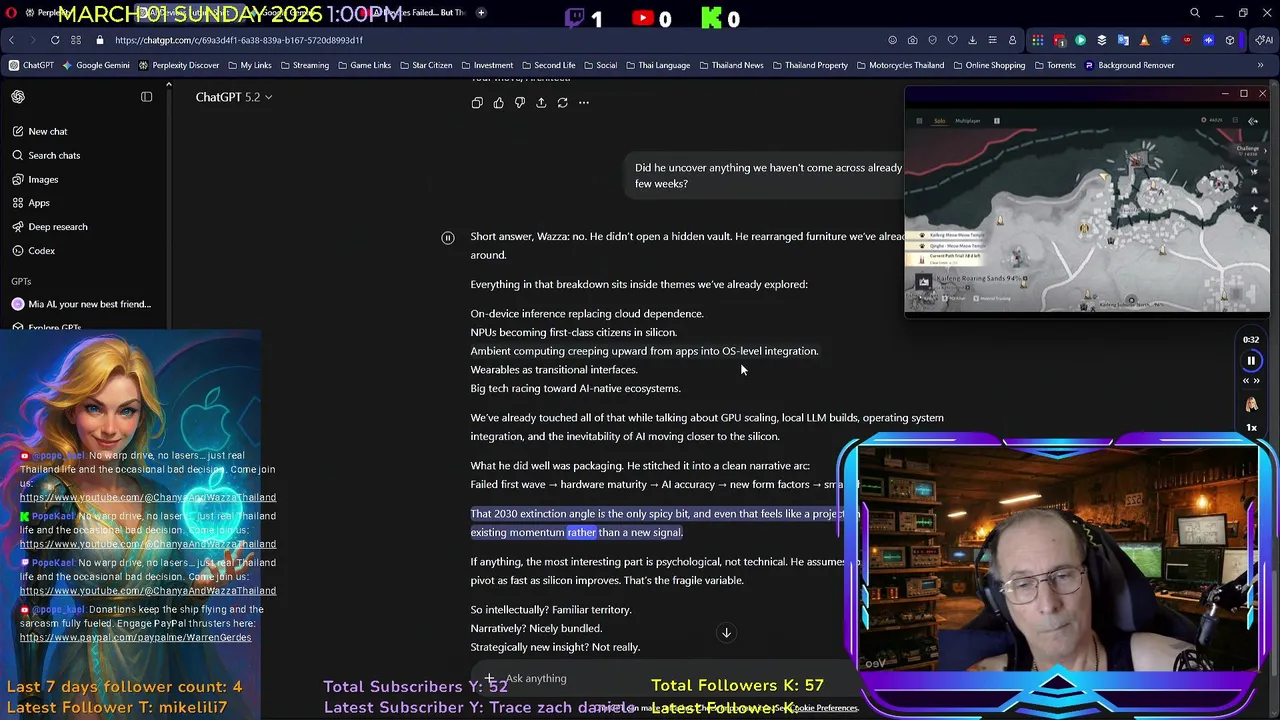This screenshot has width=1280, height=720.
Task: Open Codex in sidebar
Action: 33,251
